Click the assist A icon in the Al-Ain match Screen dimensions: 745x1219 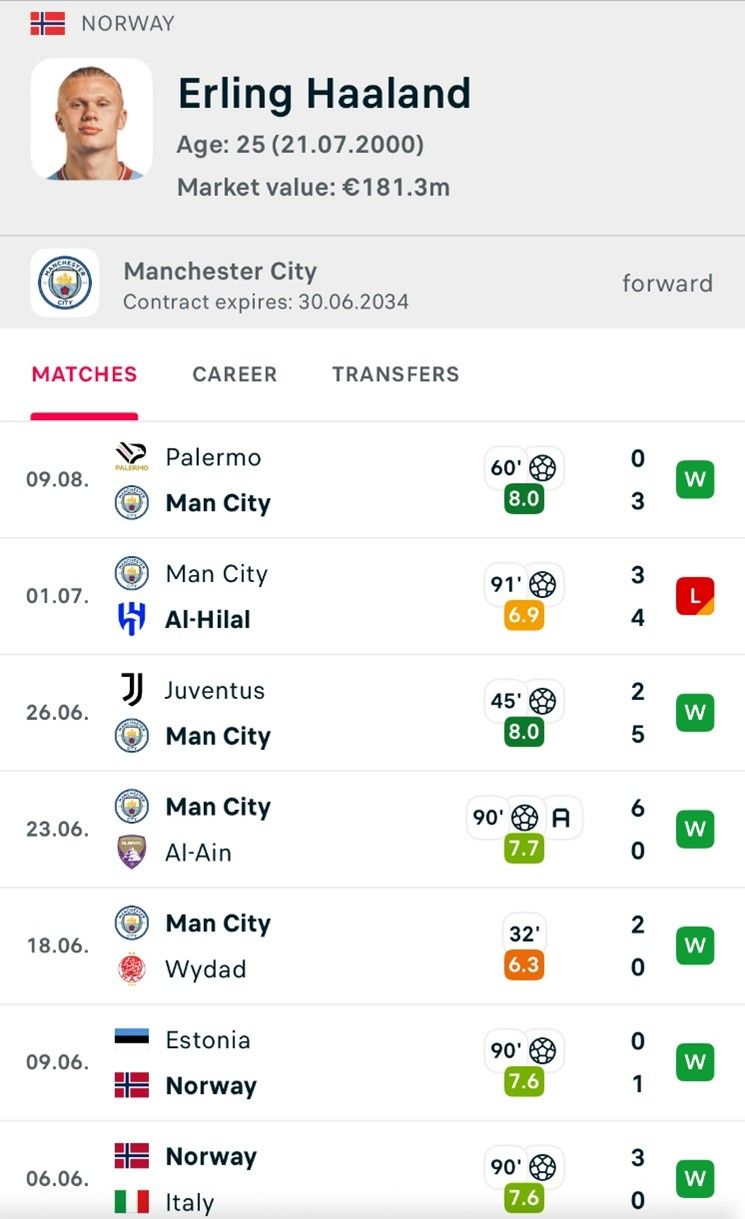tap(562, 818)
